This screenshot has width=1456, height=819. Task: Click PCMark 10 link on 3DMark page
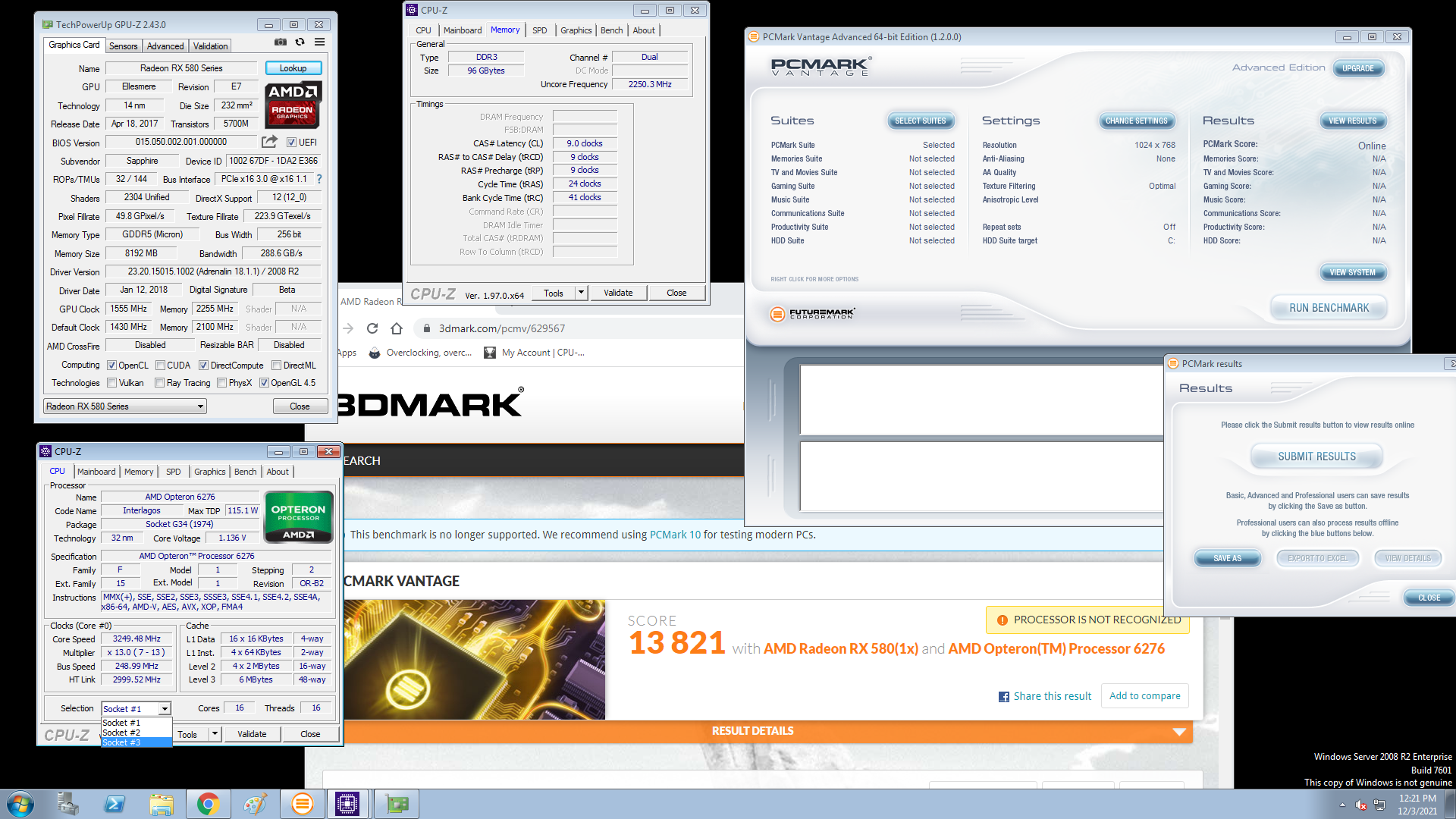pyautogui.click(x=675, y=535)
